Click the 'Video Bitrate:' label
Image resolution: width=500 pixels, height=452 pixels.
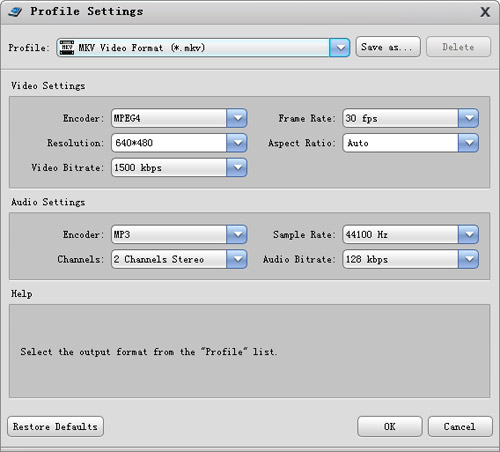pos(67,167)
